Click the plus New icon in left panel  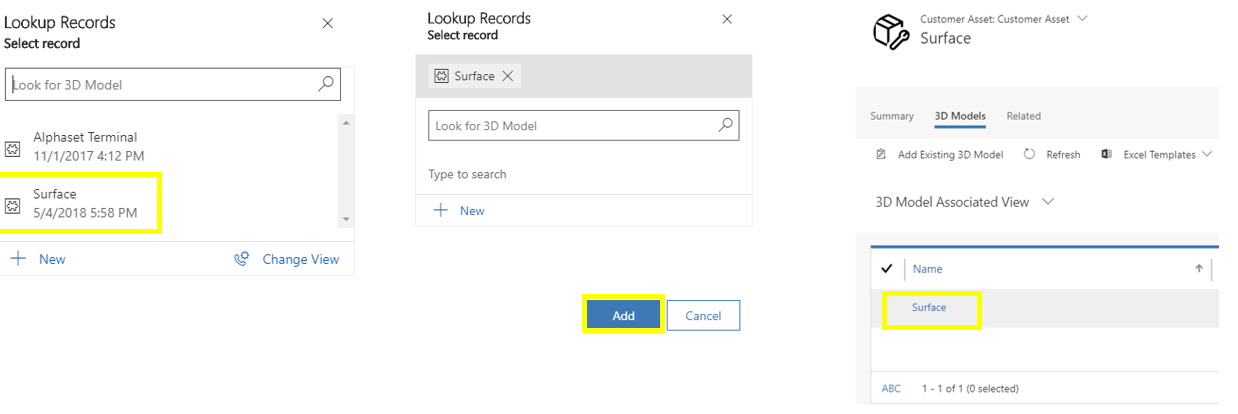tap(18, 258)
